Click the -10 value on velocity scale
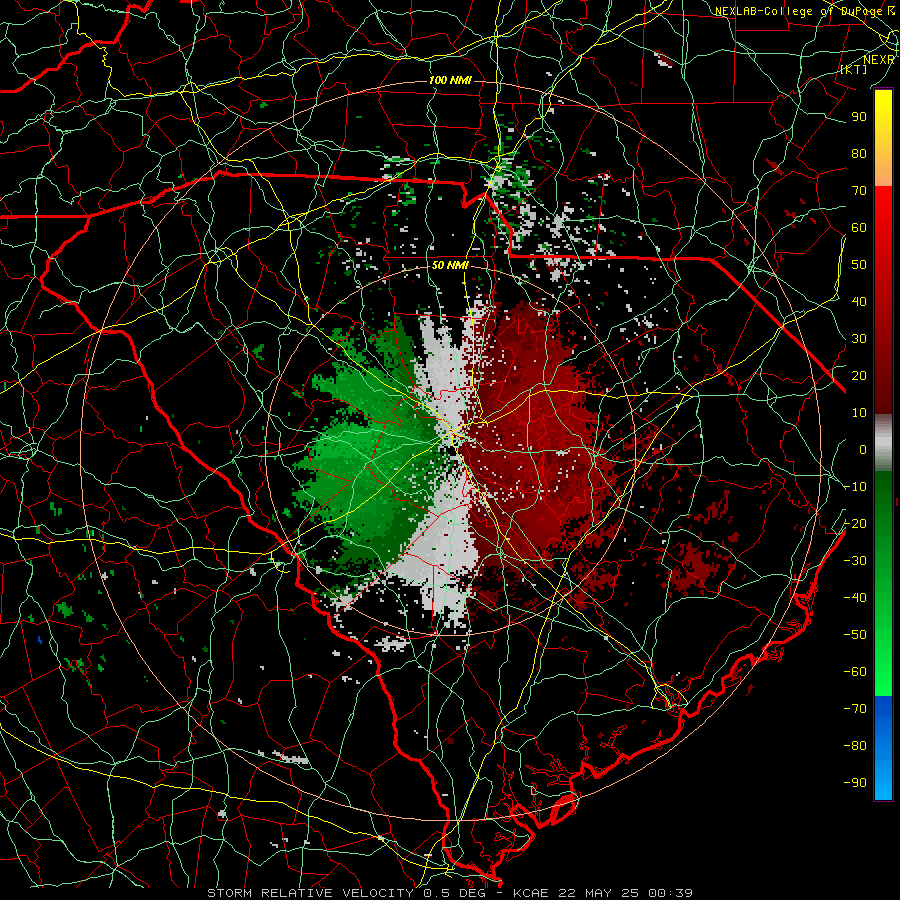This screenshot has width=900, height=900. (x=855, y=487)
